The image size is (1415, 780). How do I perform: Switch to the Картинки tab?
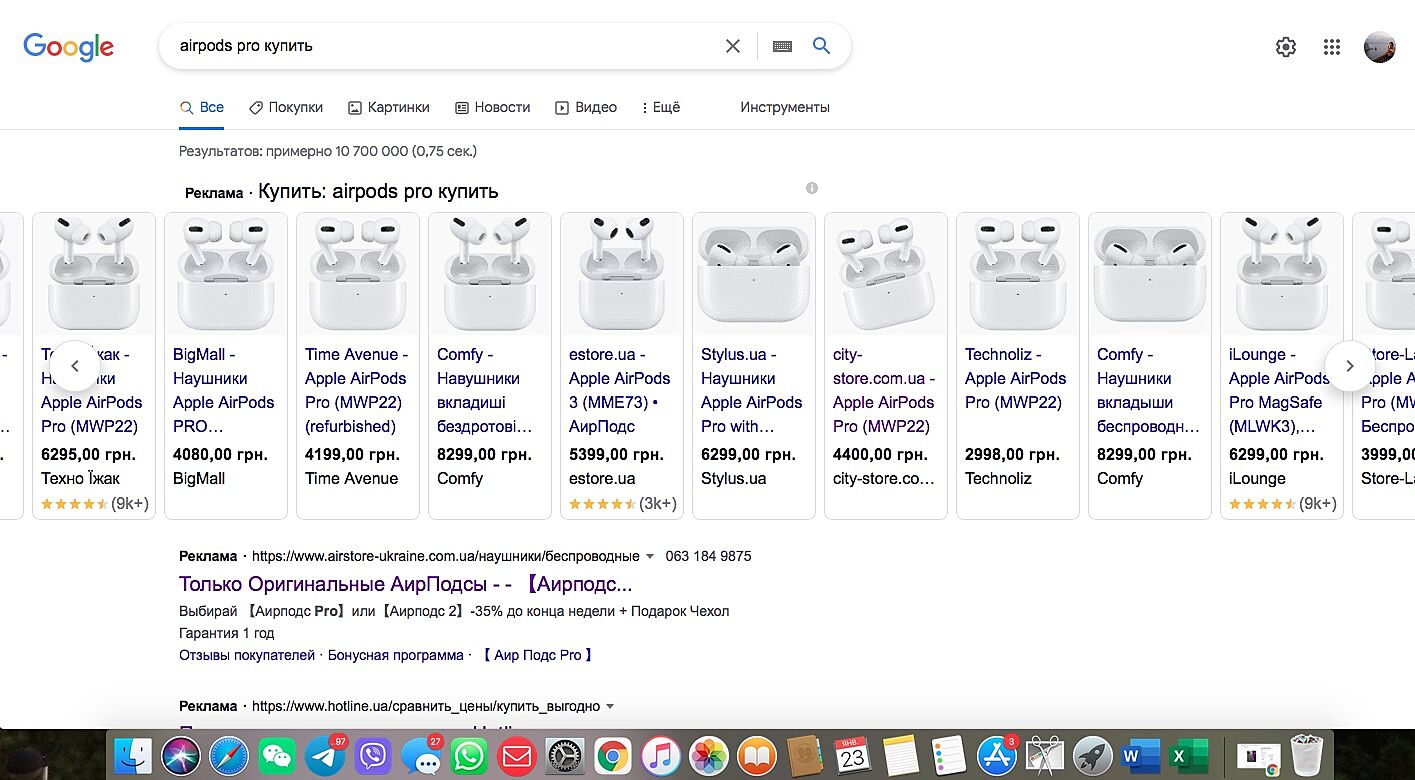(388, 107)
